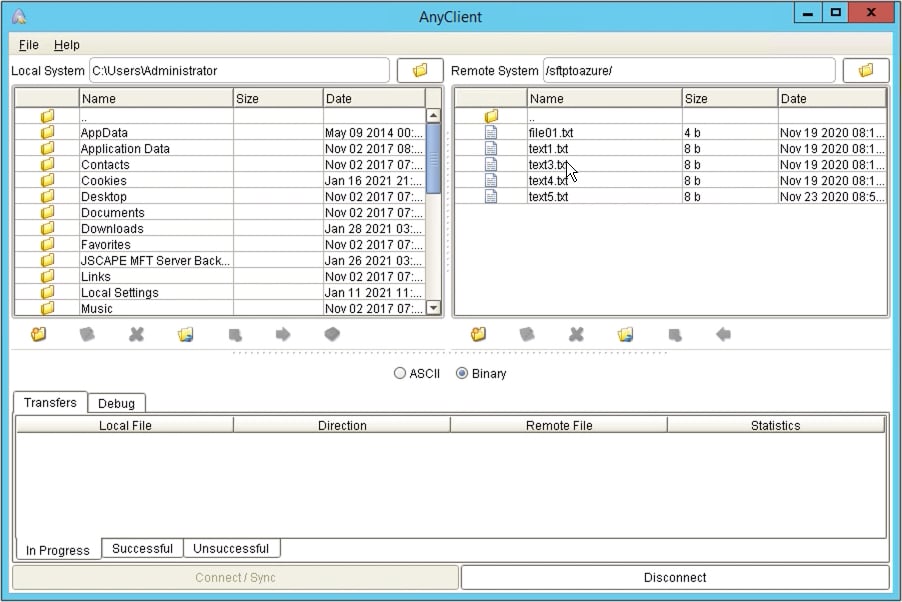Viewport: 902px width, 602px height.
Task: Delete the selected local file using the X icon
Action: click(136, 334)
